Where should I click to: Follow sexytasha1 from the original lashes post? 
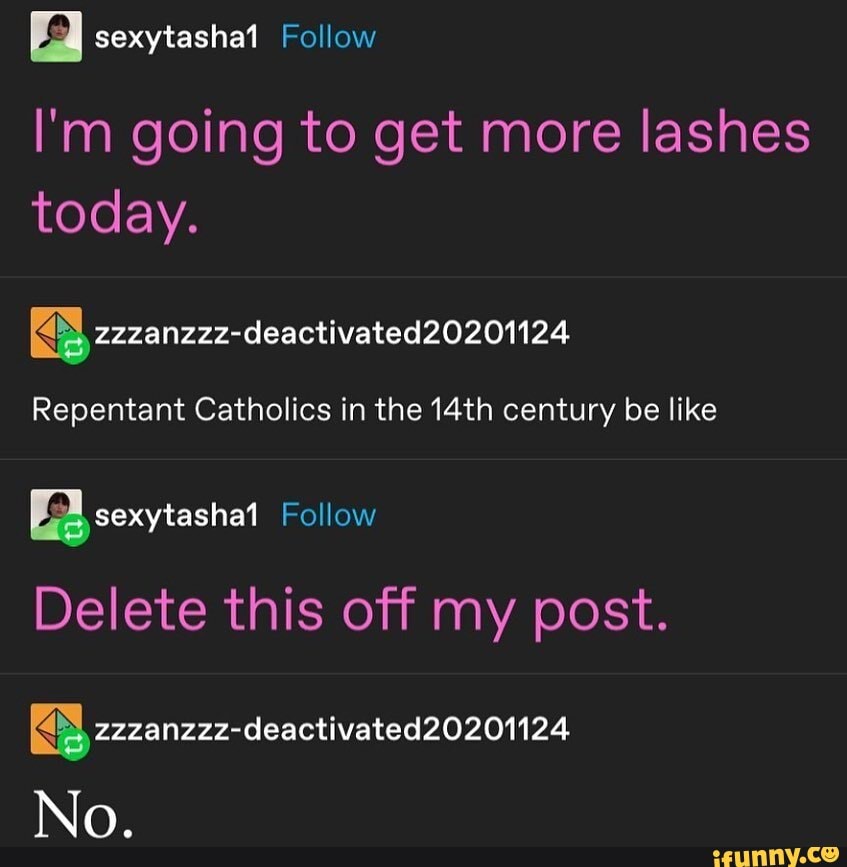coord(328,37)
